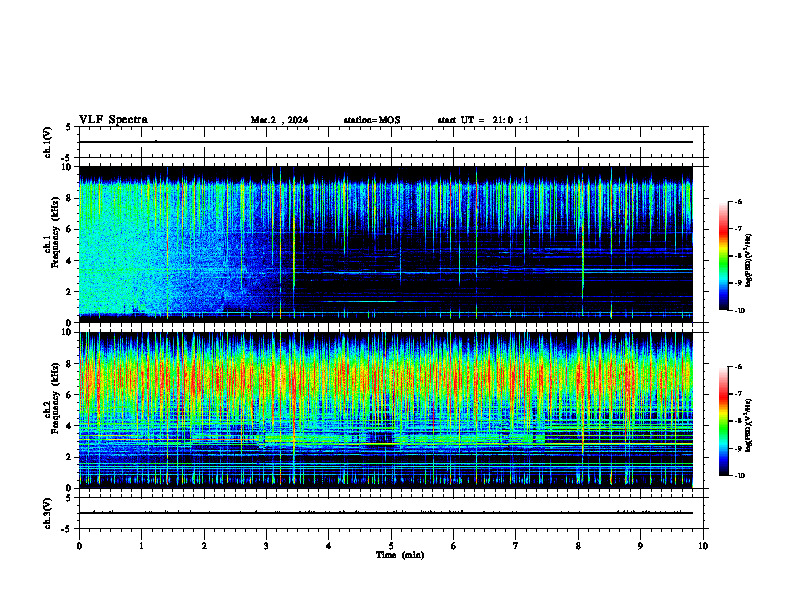
Task: Click the "4" tick on ch.2 frequency axis
Action: pos(69,426)
